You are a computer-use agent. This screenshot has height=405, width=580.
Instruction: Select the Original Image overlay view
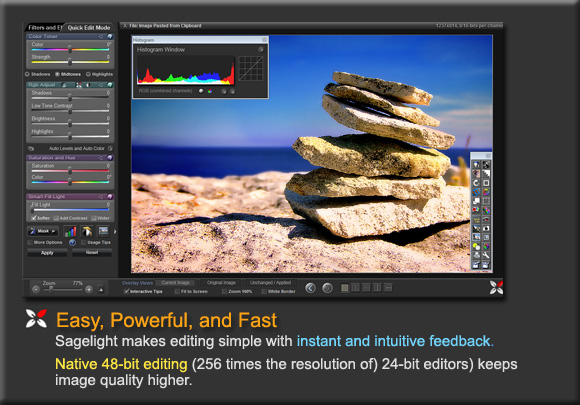(x=221, y=283)
